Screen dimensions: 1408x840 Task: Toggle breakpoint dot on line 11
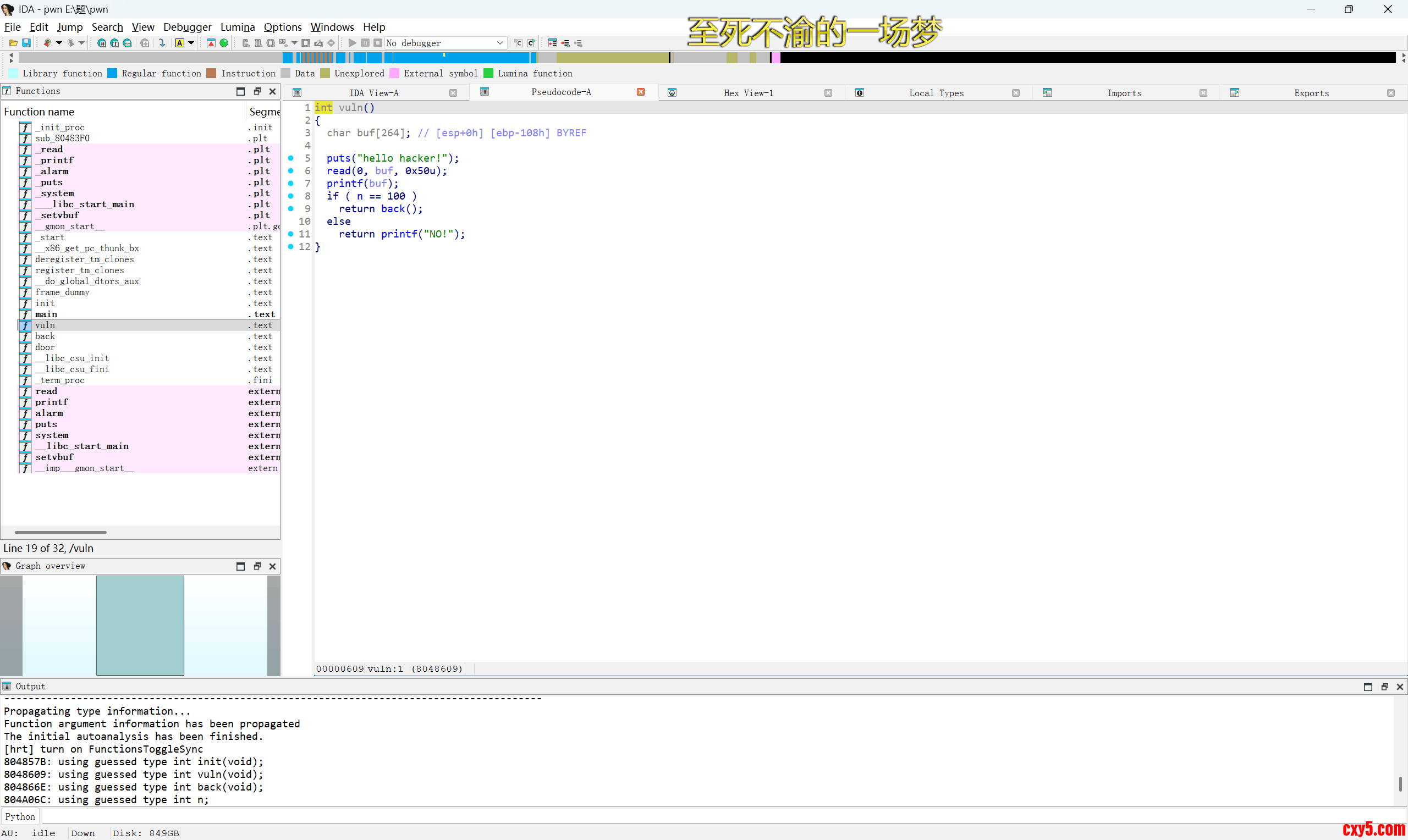click(x=291, y=234)
